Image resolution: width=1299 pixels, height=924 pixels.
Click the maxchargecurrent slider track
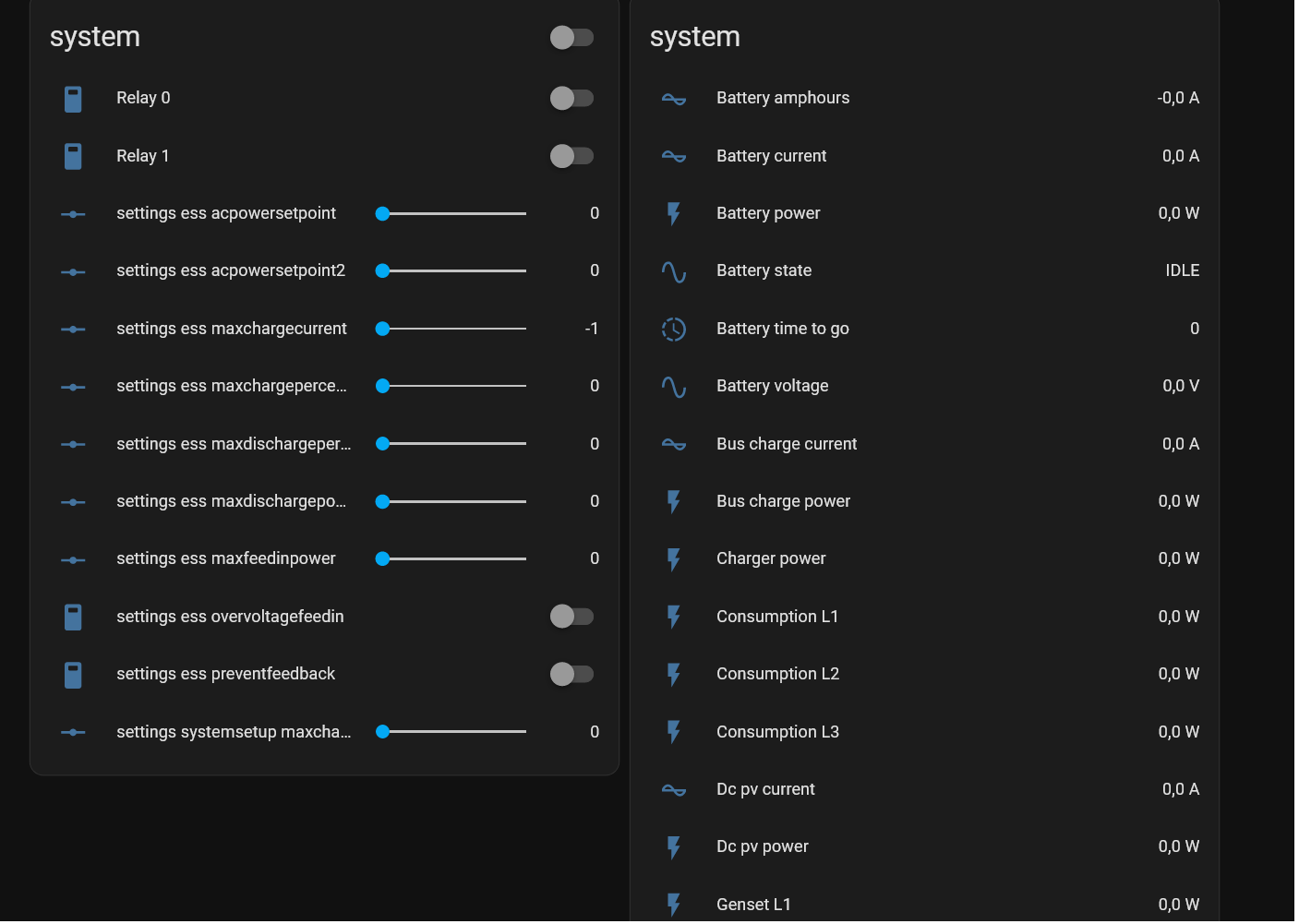coord(451,329)
